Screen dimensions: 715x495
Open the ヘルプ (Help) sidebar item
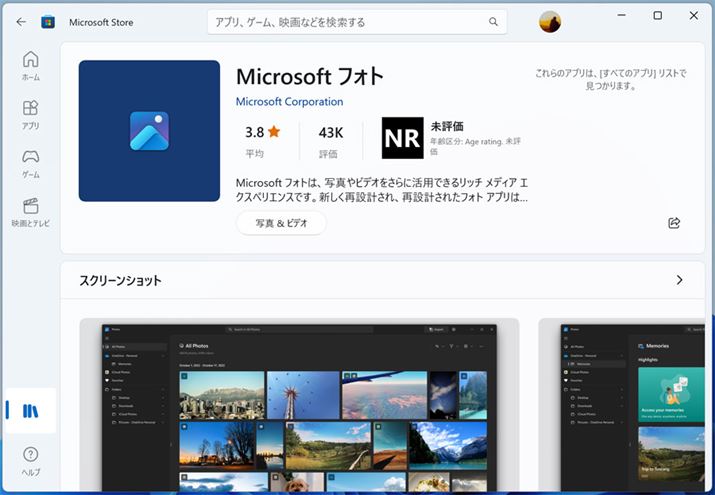tap(31, 461)
